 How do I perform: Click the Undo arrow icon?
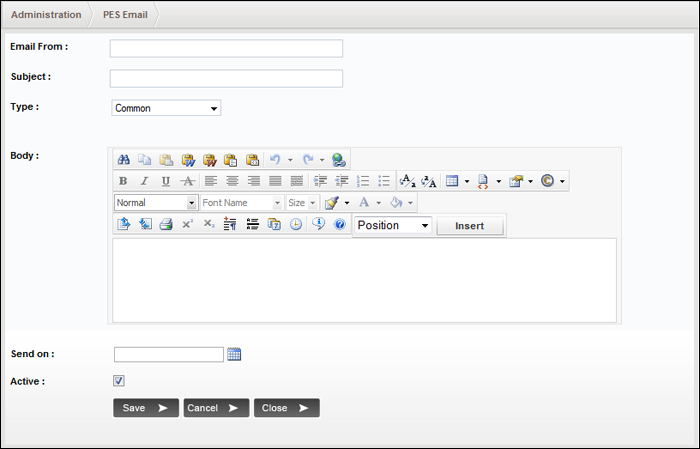[x=275, y=159]
